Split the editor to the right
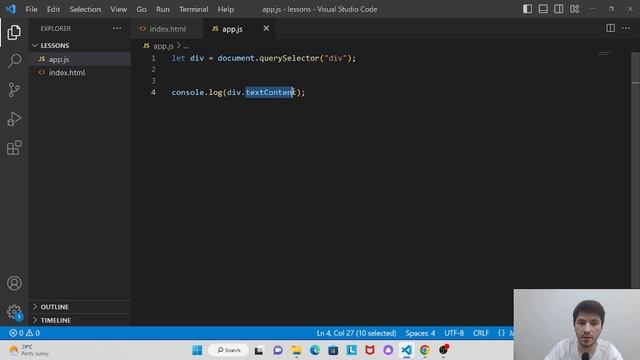Screen dimensions: 640x360 coord(610,28)
